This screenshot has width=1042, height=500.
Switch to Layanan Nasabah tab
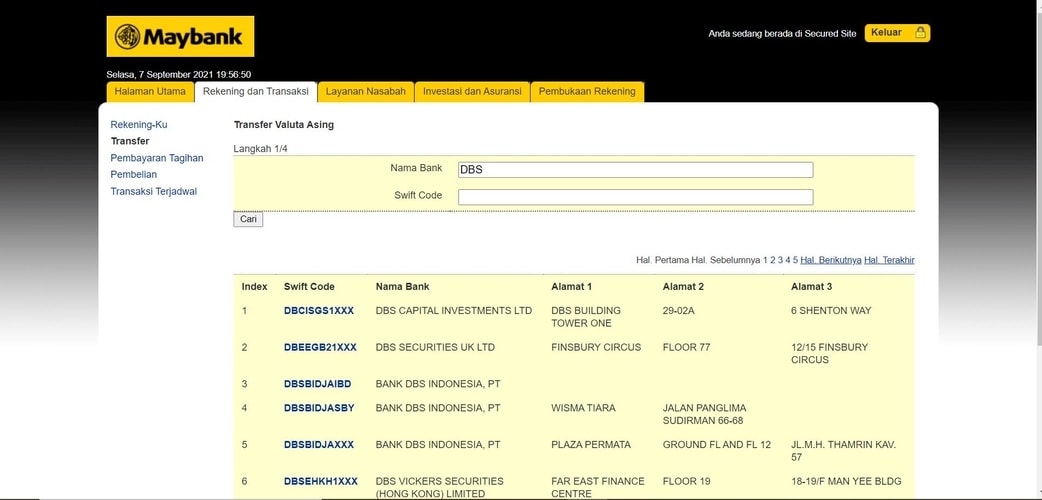click(365, 92)
